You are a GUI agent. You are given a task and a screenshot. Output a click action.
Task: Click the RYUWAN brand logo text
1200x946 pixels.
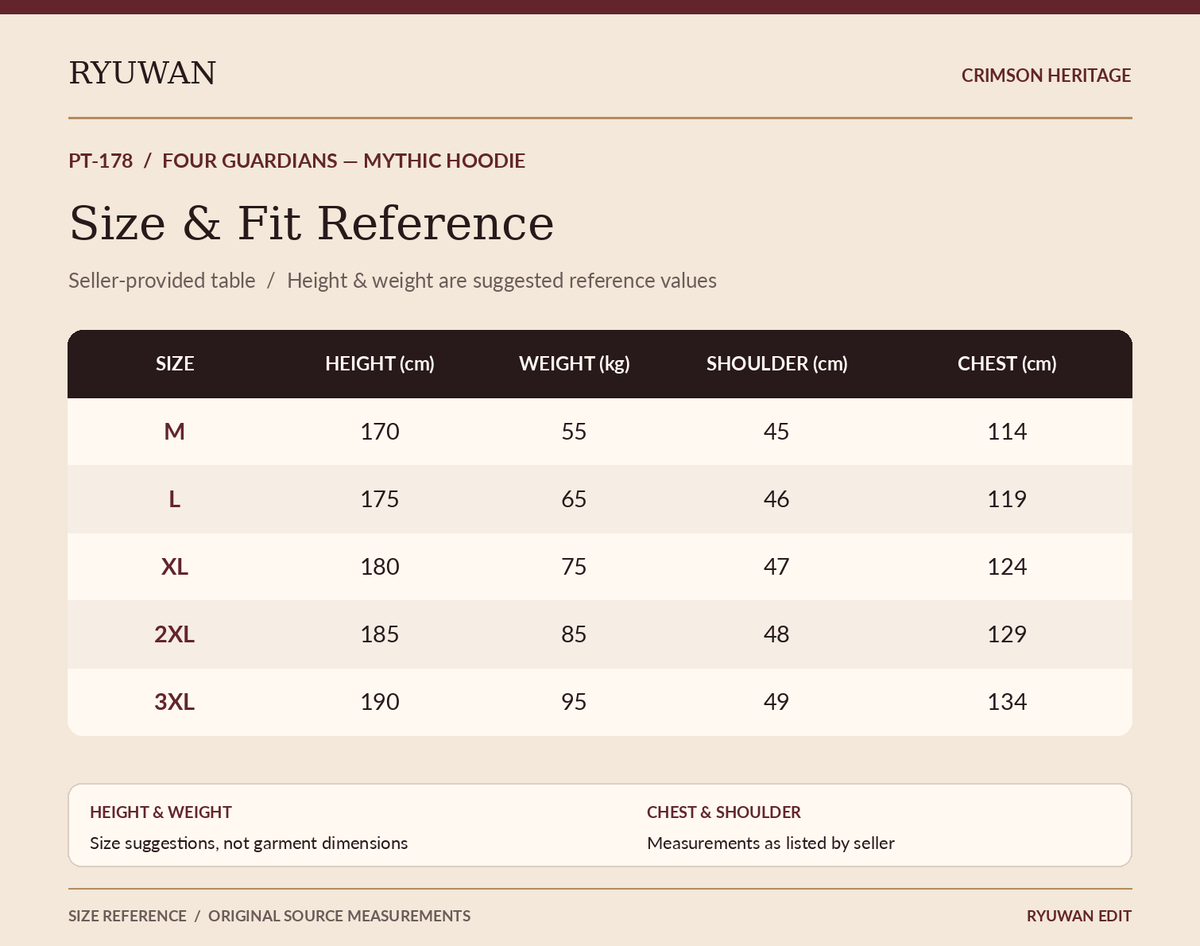pos(142,73)
